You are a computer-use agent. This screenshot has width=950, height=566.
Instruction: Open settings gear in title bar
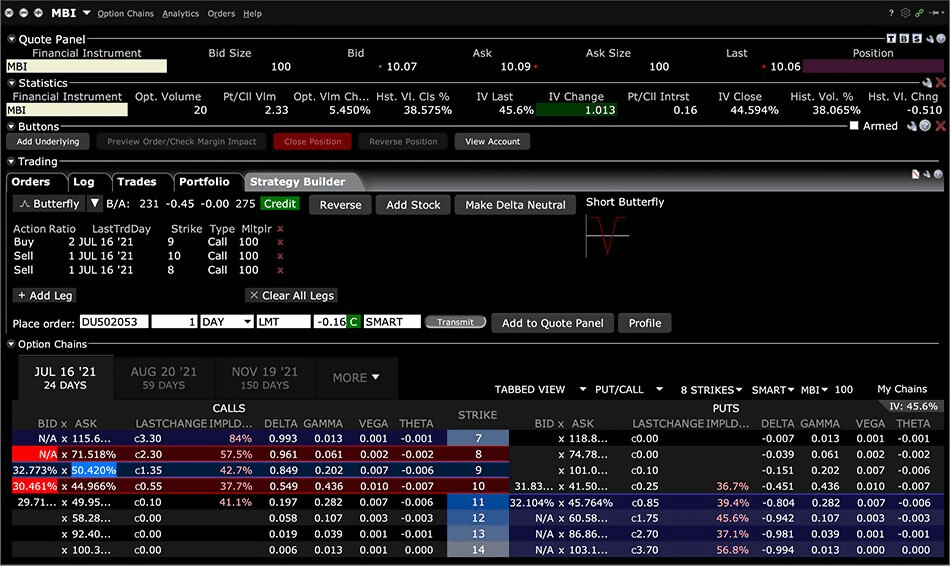pos(905,13)
